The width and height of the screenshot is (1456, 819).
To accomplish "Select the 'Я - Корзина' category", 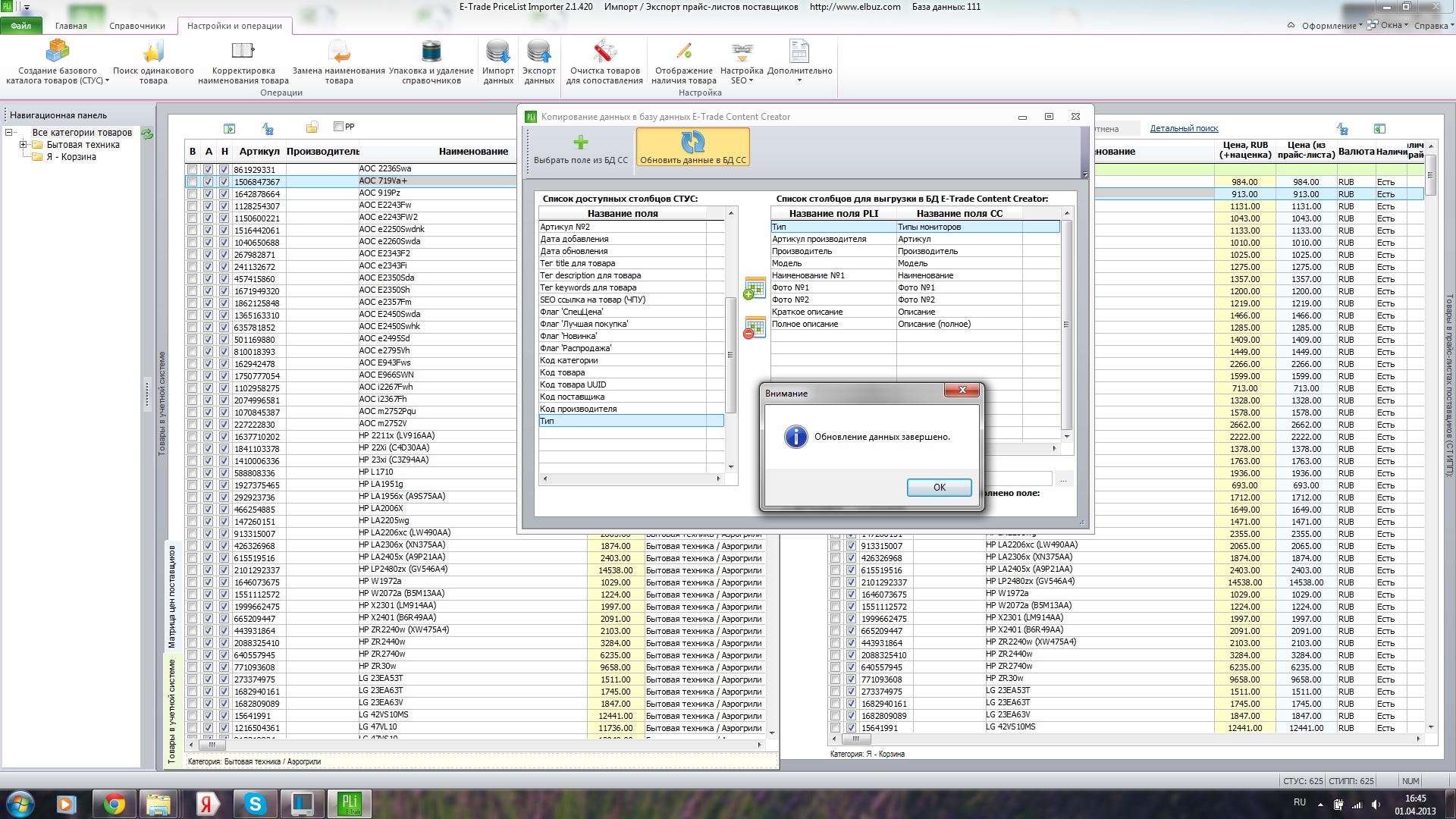I will pos(71,157).
